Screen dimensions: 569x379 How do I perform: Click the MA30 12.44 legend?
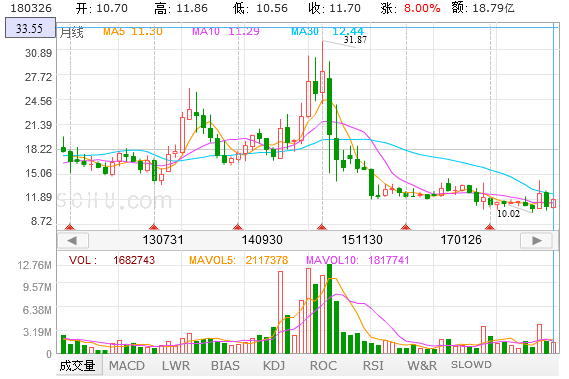(327, 32)
